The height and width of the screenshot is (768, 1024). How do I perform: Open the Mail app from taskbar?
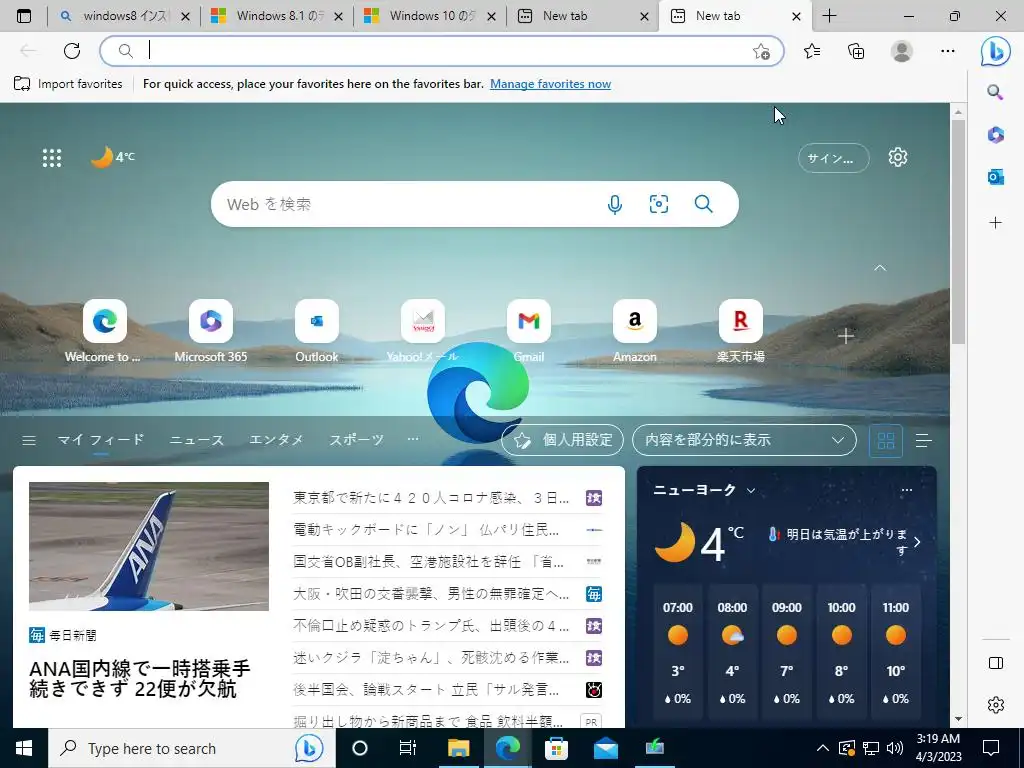tap(605, 748)
